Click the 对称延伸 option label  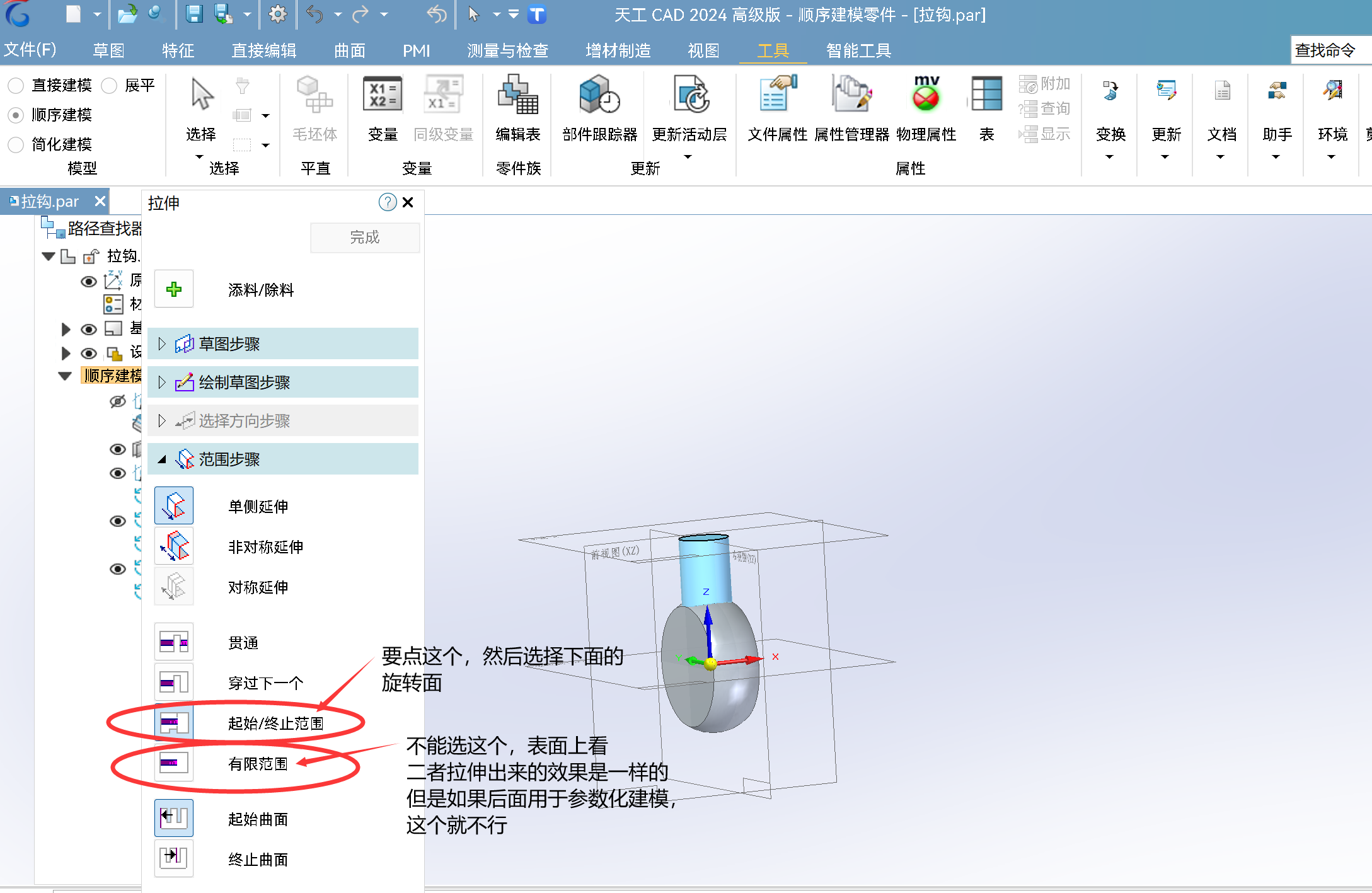[258, 587]
